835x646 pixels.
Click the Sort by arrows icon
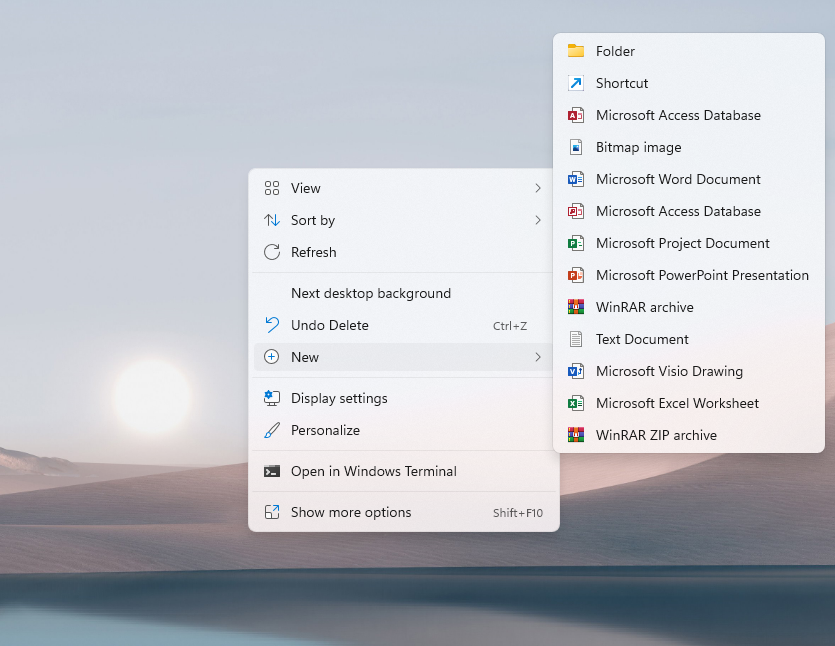(x=272, y=220)
